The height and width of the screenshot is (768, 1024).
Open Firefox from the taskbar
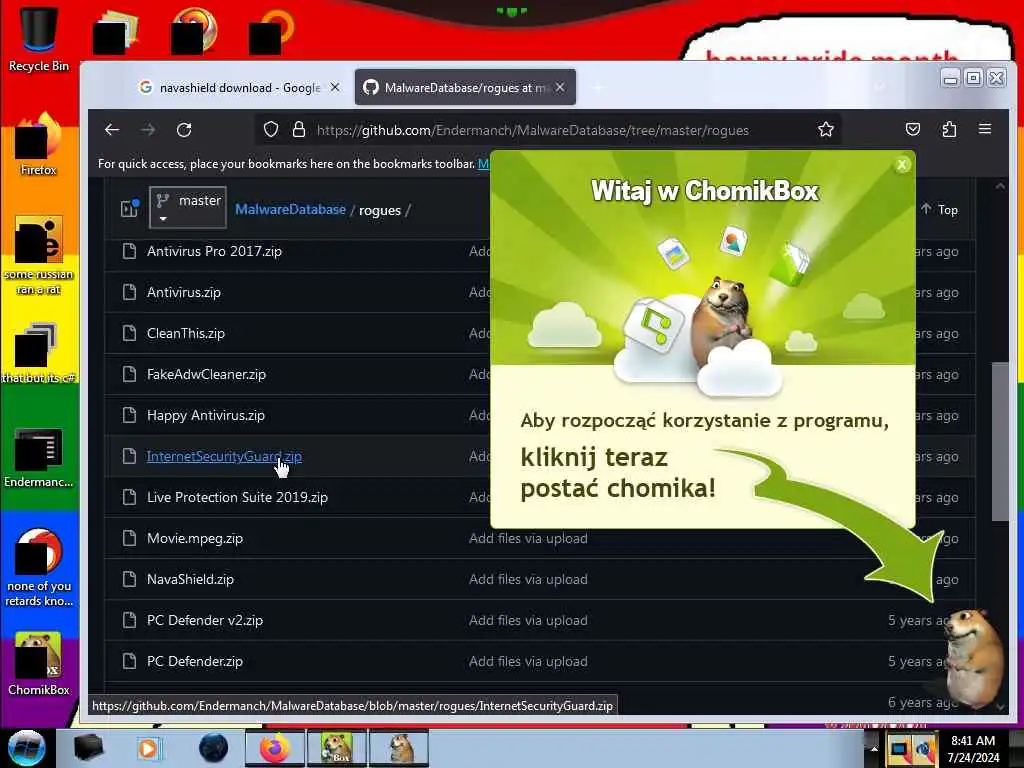pos(275,748)
